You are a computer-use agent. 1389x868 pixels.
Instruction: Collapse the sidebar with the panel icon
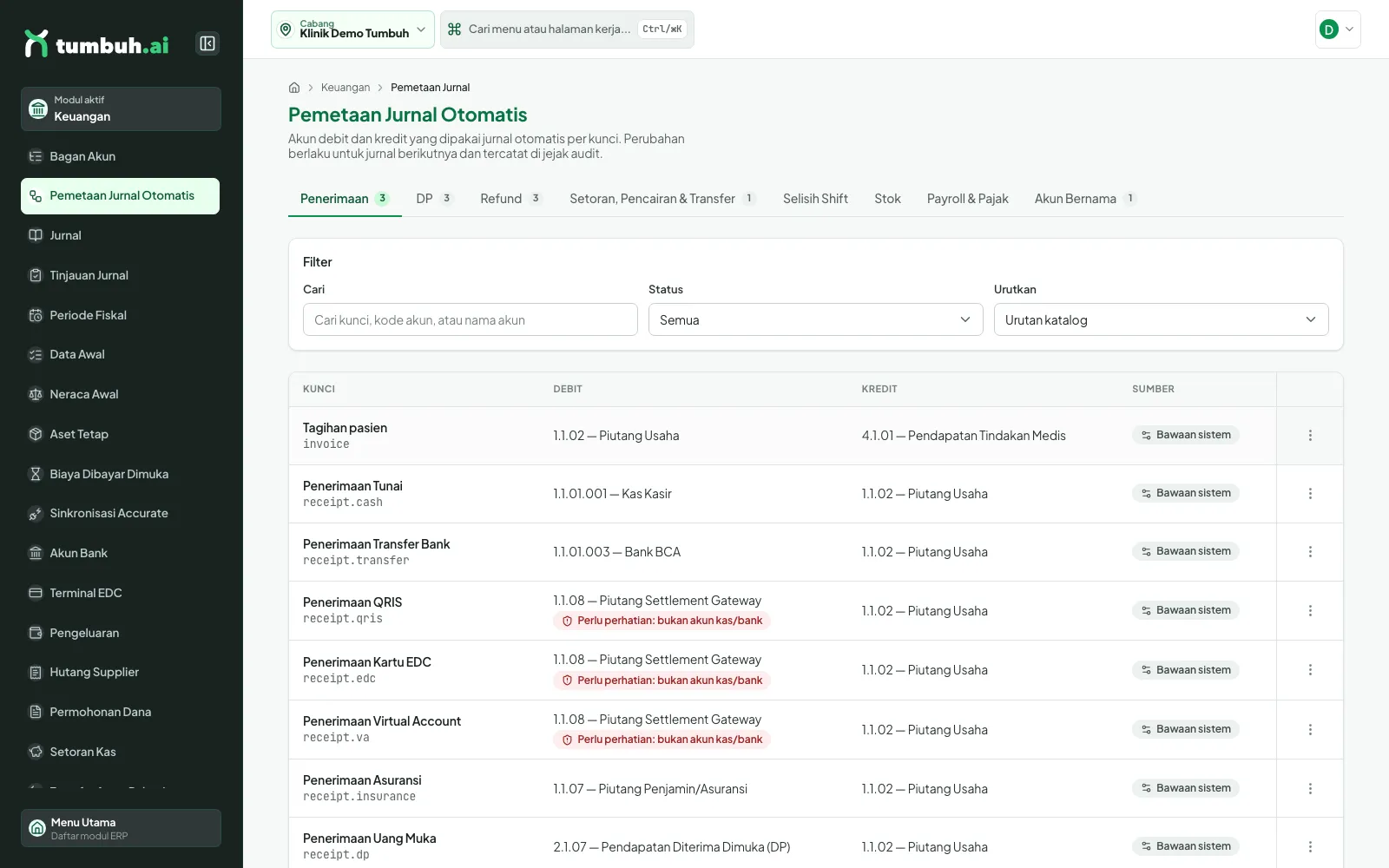pyautogui.click(x=207, y=43)
